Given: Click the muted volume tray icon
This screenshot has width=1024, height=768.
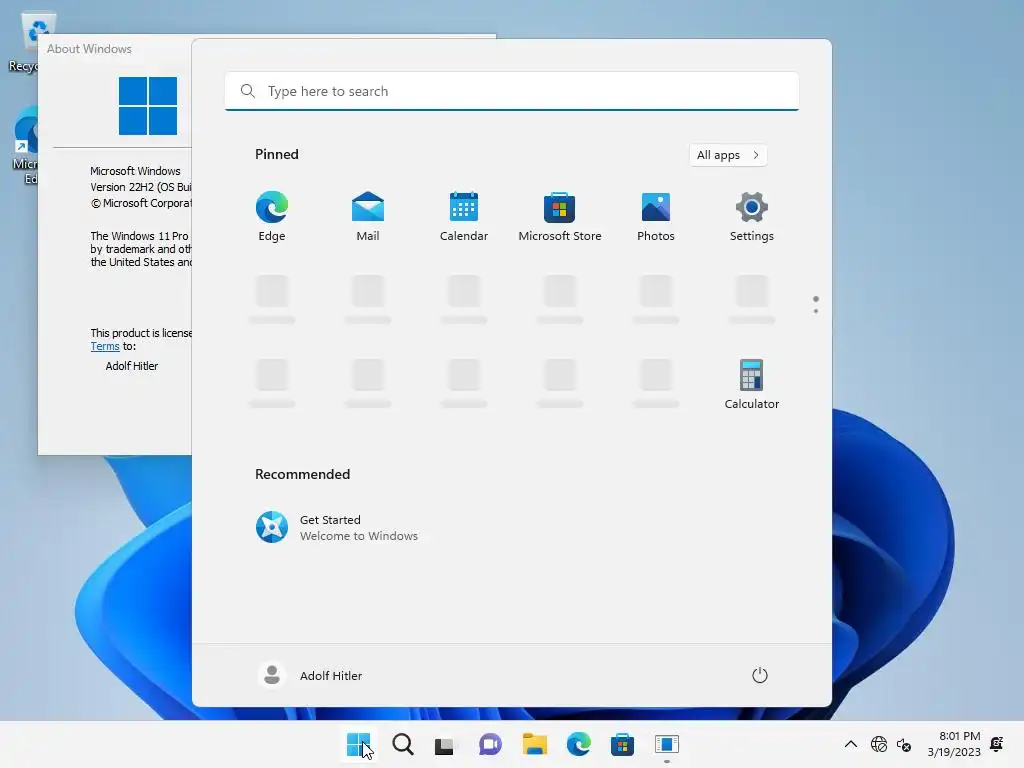Looking at the screenshot, I should [904, 744].
